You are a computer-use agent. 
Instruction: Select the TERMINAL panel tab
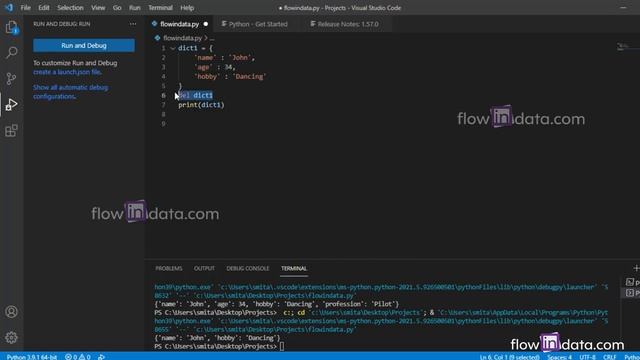(x=294, y=268)
